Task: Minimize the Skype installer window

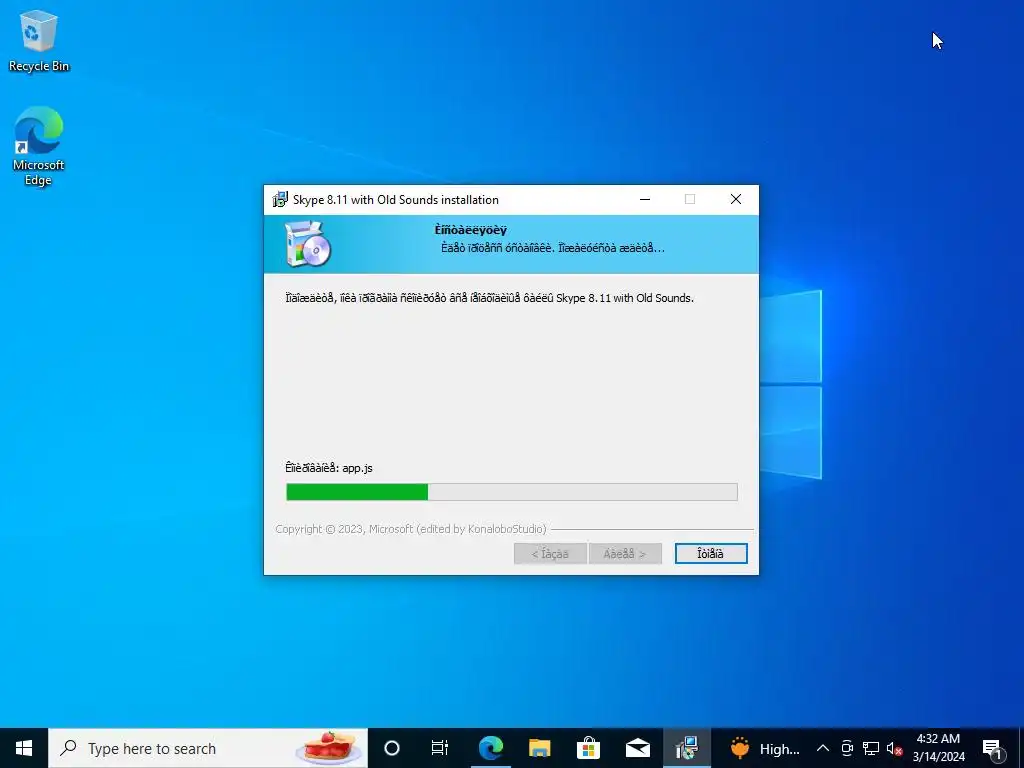Action: click(645, 200)
